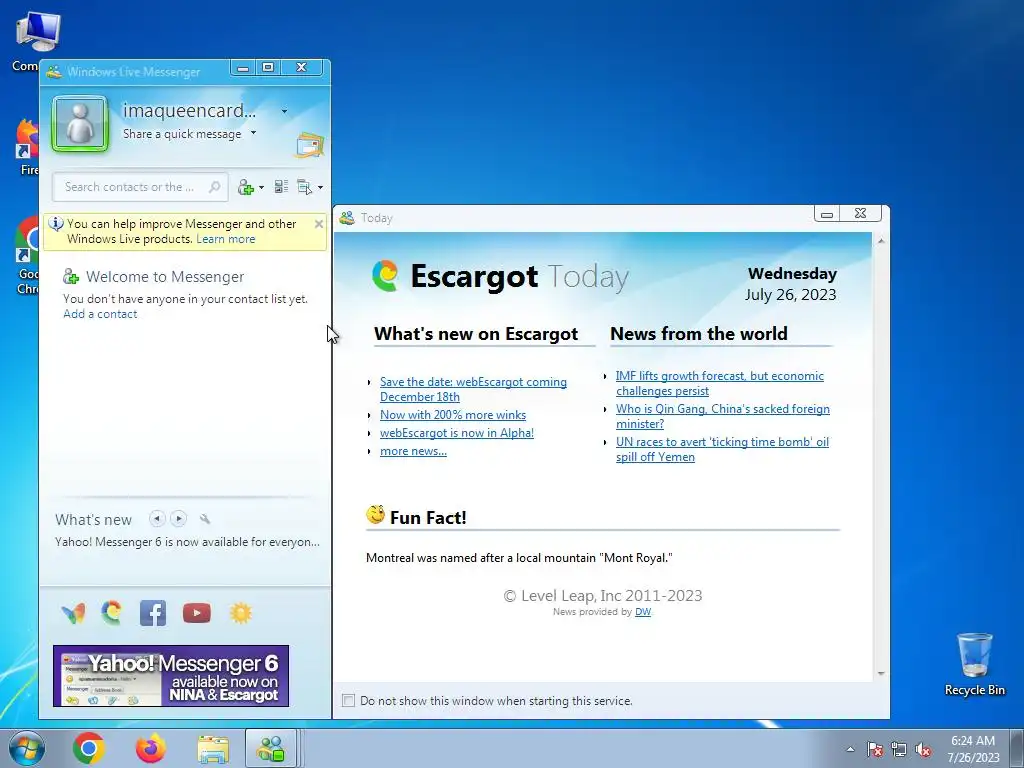Open the Windows Start menu
This screenshot has height=768, width=1024.
point(26,748)
